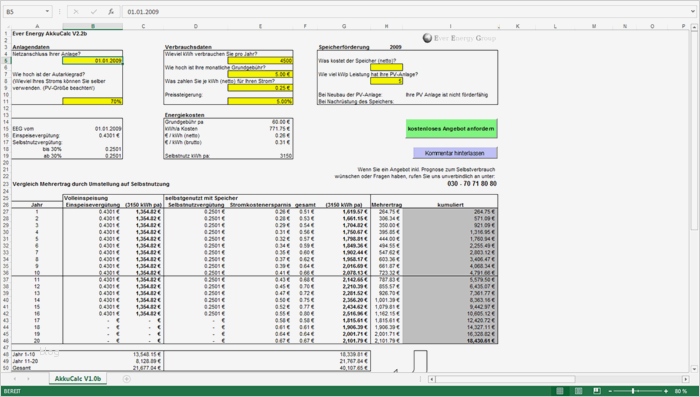The height and width of the screenshot is (397, 700).
Task: Expand the formula bar with the chevron
Action: coord(692,12)
